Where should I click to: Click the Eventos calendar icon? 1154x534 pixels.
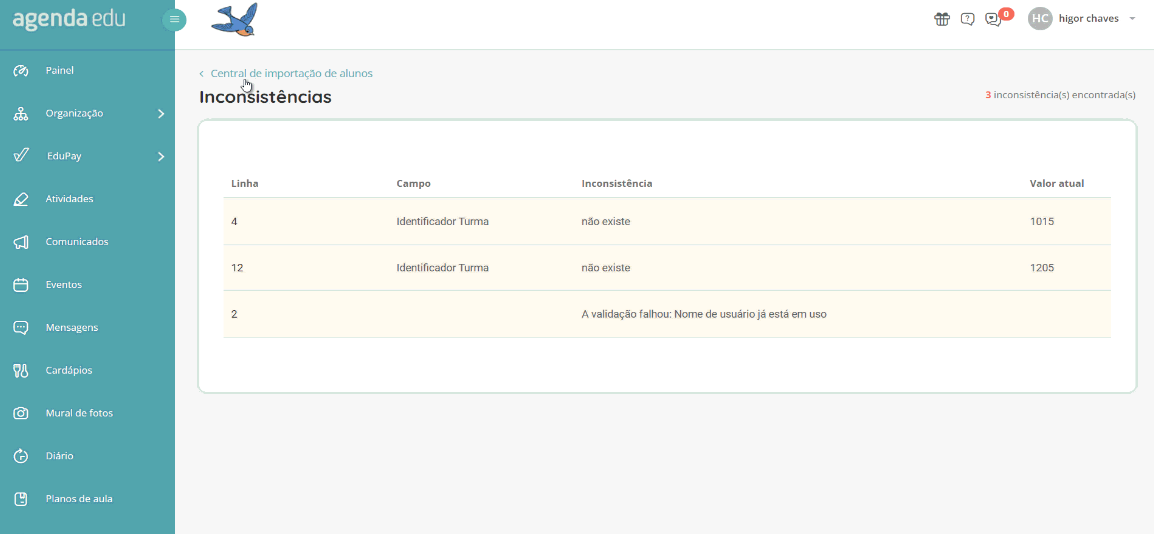pyautogui.click(x=20, y=285)
